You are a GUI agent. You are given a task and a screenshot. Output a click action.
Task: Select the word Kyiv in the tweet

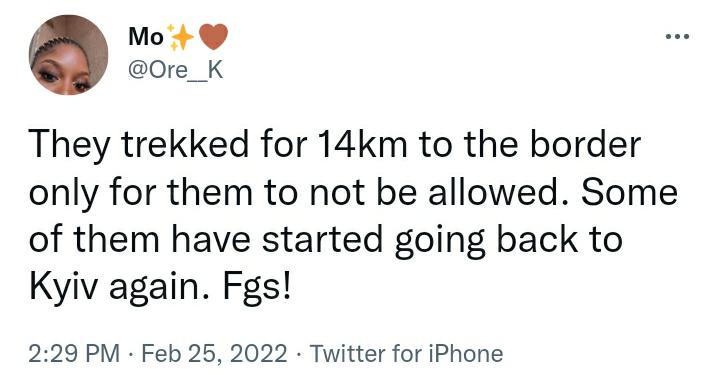point(63,288)
